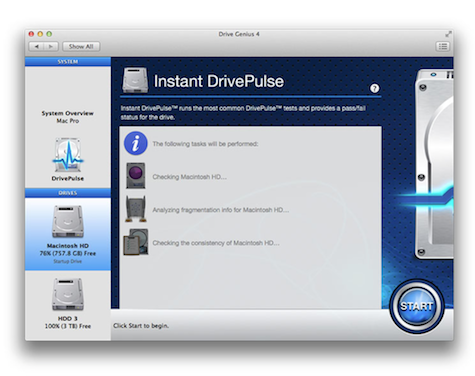This screenshot has width=475, height=376.
Task: Open the help question mark icon
Action: tap(374, 88)
